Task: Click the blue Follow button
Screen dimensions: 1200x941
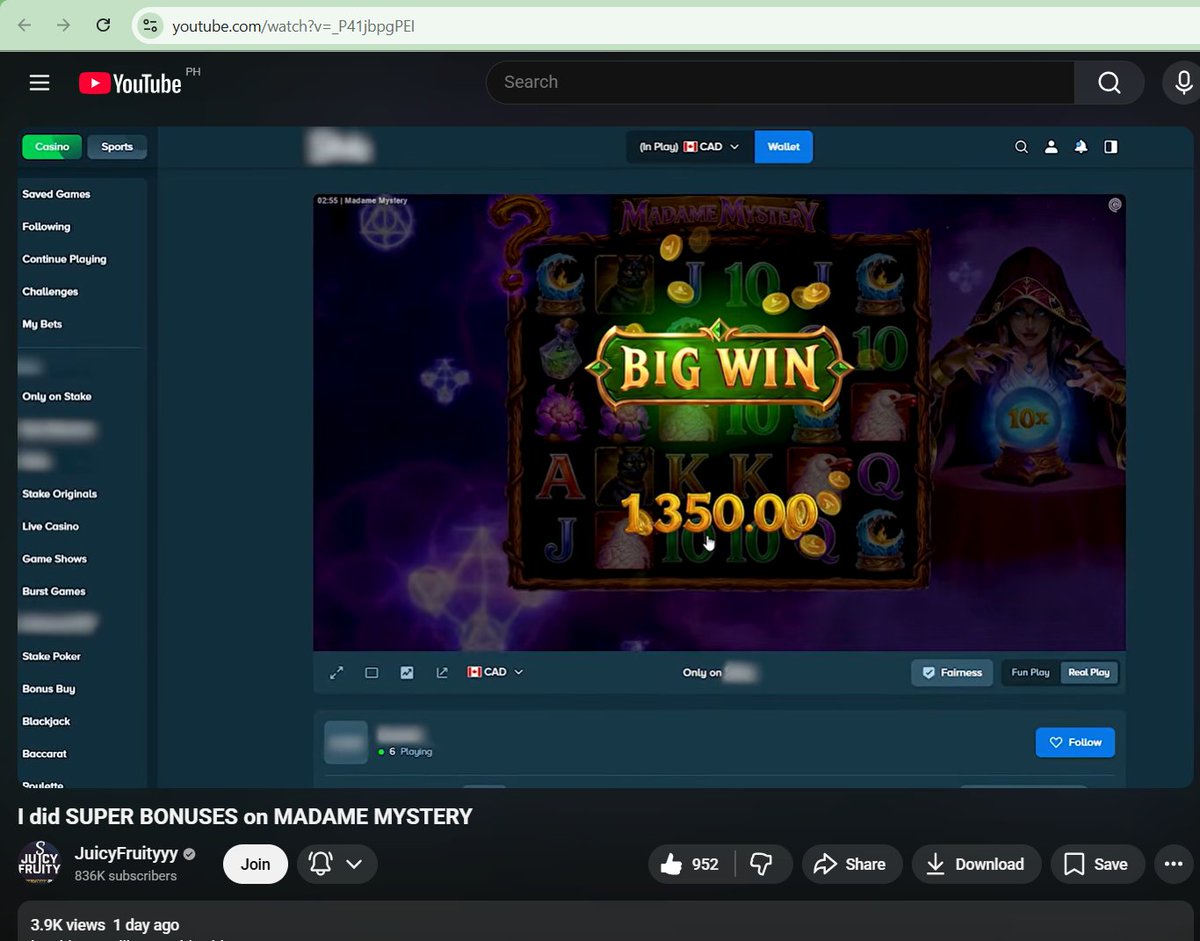Action: click(x=1075, y=742)
